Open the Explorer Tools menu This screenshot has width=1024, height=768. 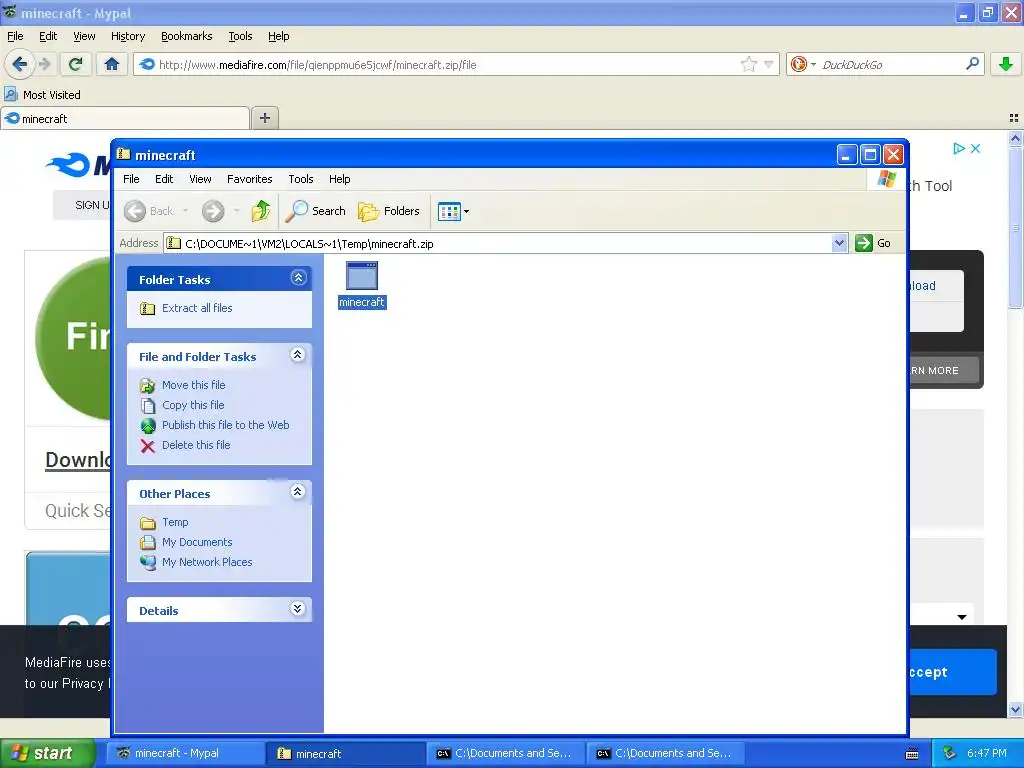pyautogui.click(x=300, y=179)
